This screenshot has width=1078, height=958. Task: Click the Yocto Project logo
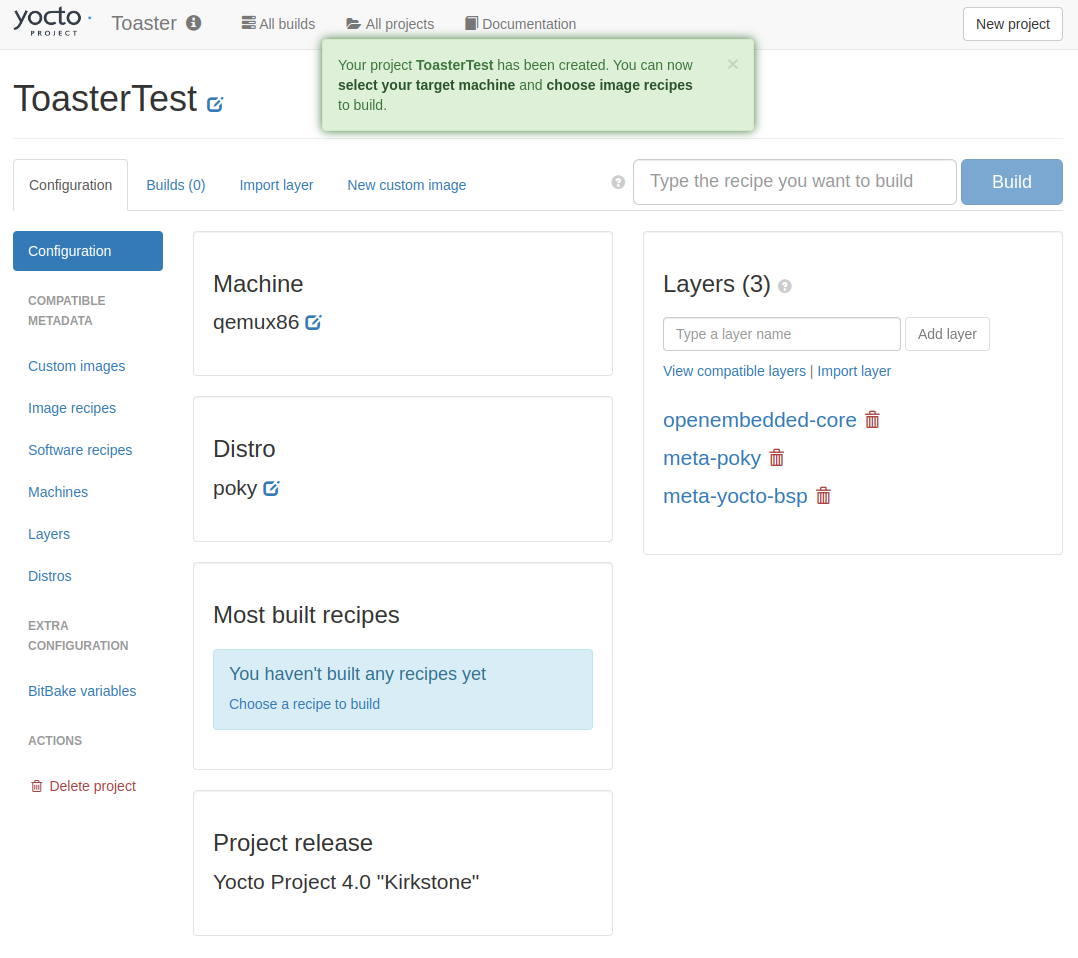(52, 21)
